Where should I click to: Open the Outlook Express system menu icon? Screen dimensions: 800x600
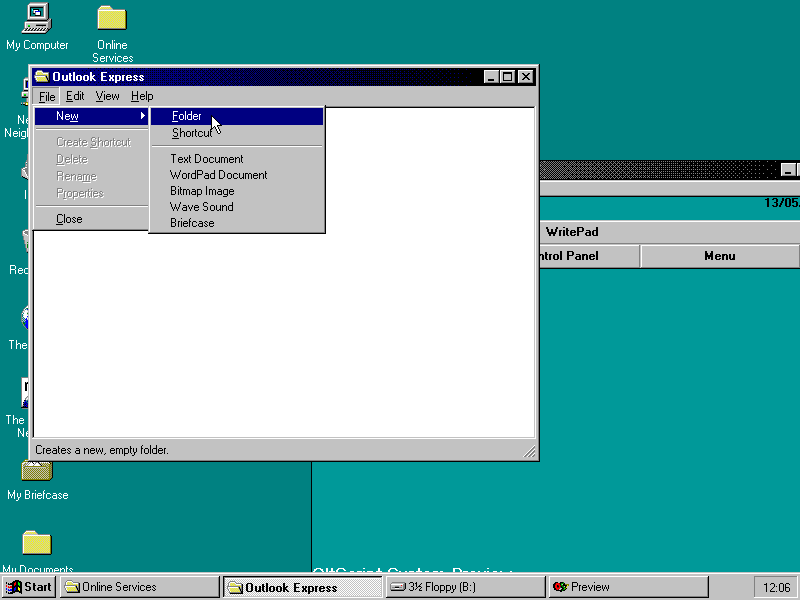coord(41,76)
